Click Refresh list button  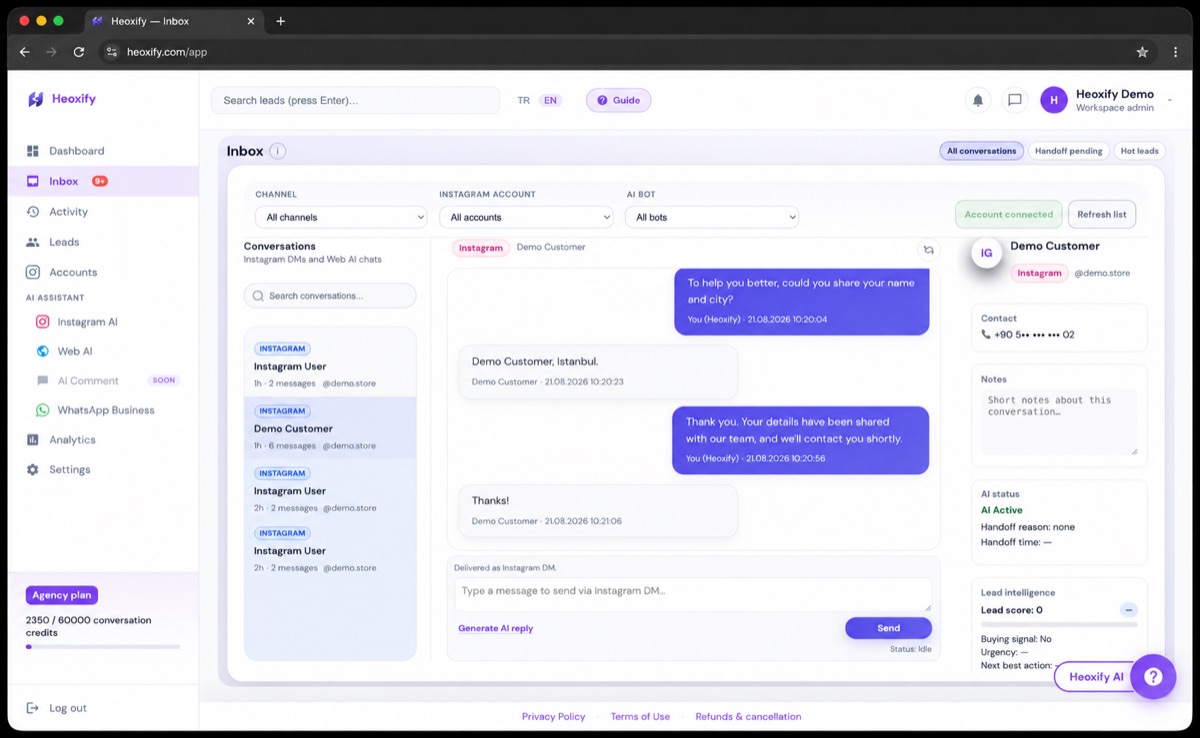[x=1102, y=214]
